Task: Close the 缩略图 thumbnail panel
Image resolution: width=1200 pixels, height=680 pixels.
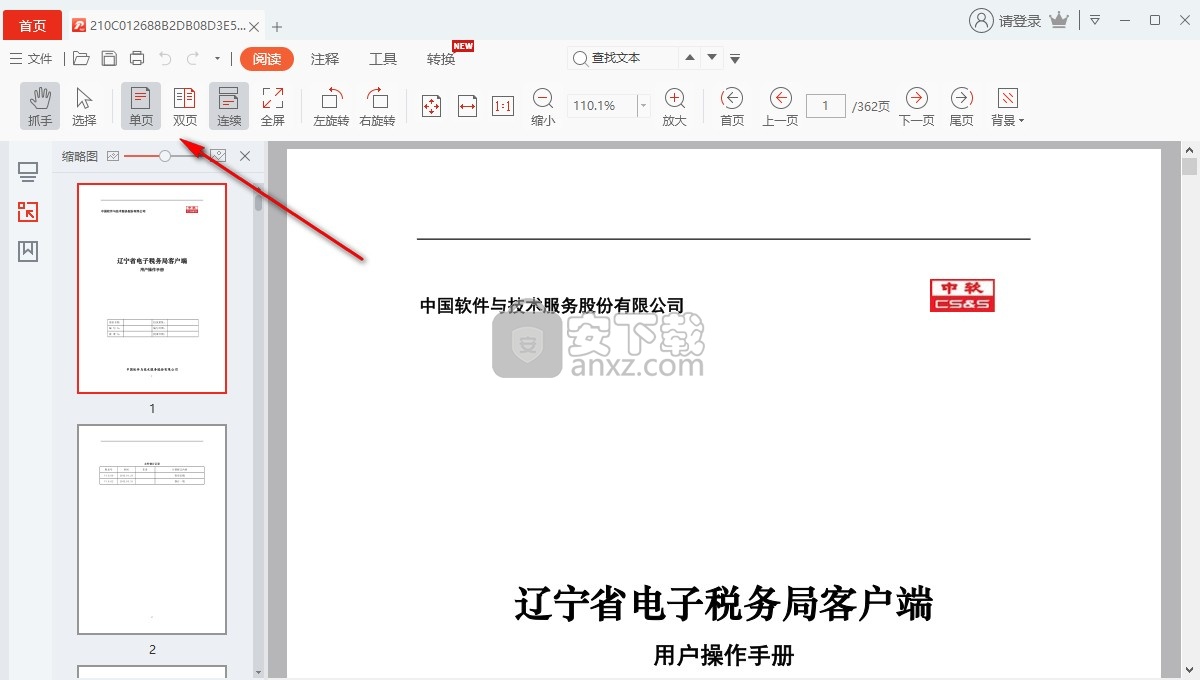Action: 245,156
